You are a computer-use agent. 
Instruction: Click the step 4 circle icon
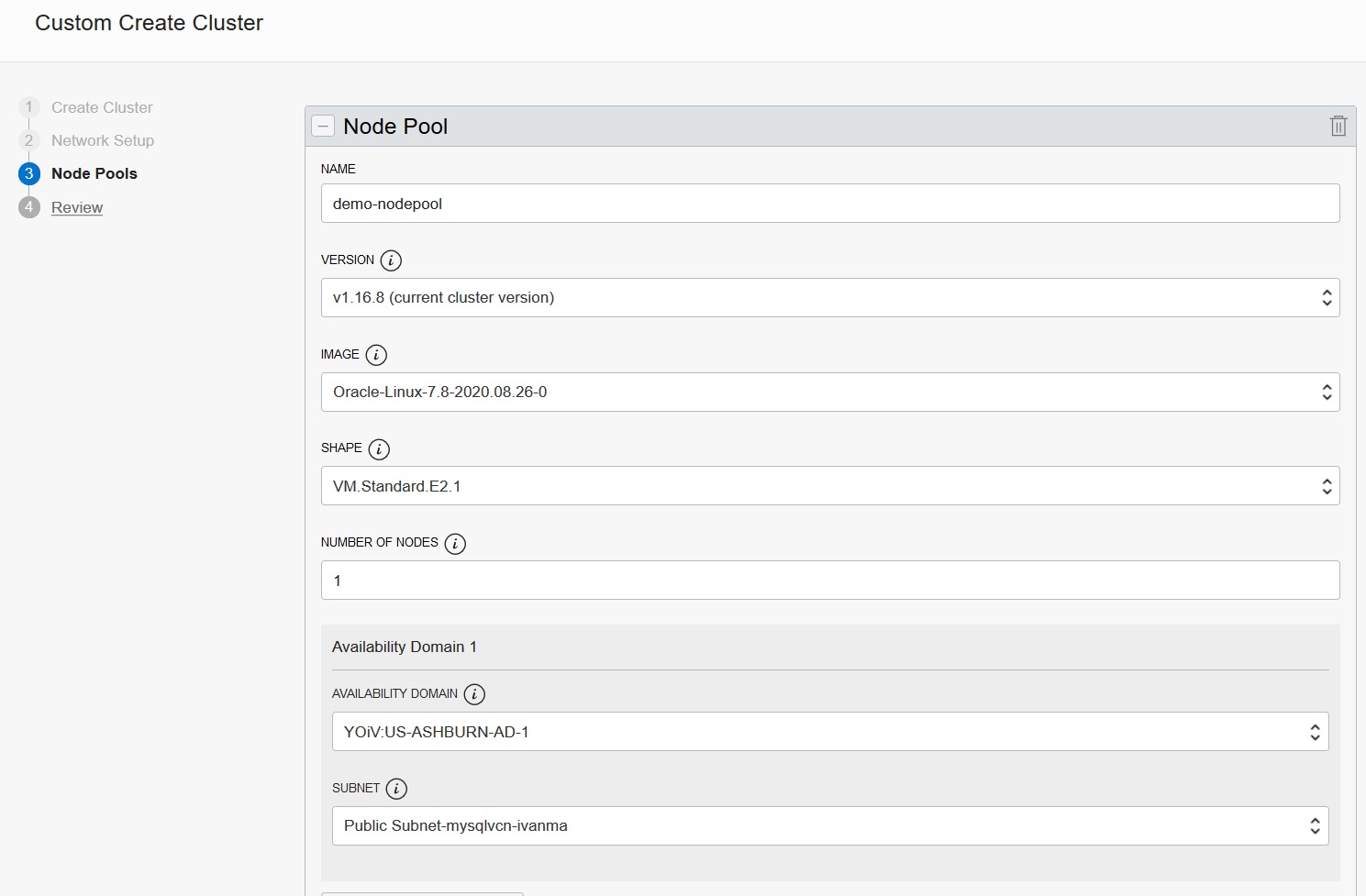click(29, 207)
